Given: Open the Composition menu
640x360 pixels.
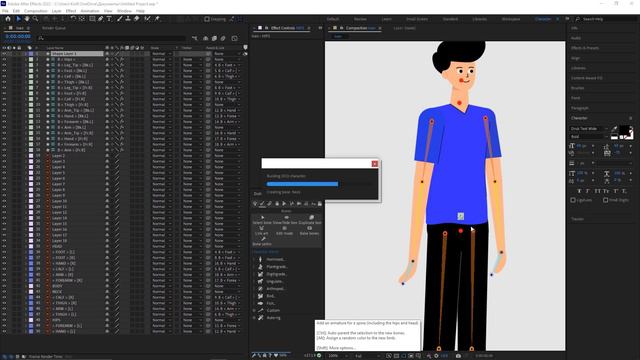Looking at the screenshot, I should tap(36, 11).
